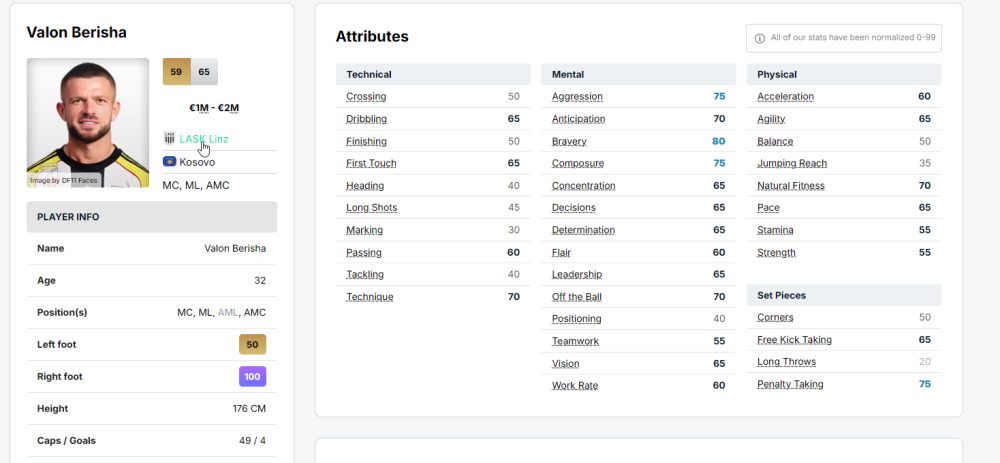Click the gold 59 current rating badge
1000x463 pixels.
[176, 72]
